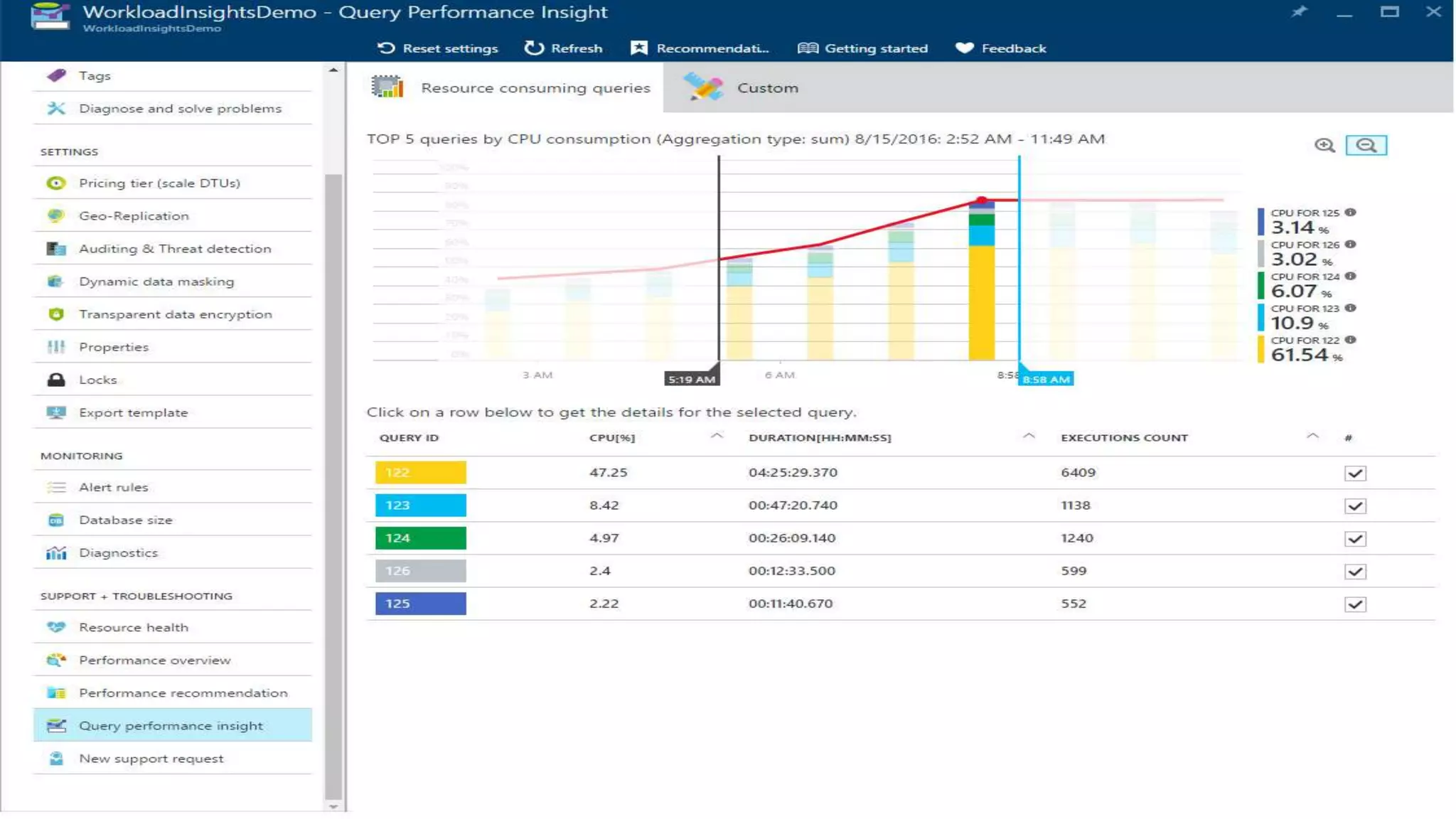Click the Feedback button
1456x819 pixels.
point(1000,48)
